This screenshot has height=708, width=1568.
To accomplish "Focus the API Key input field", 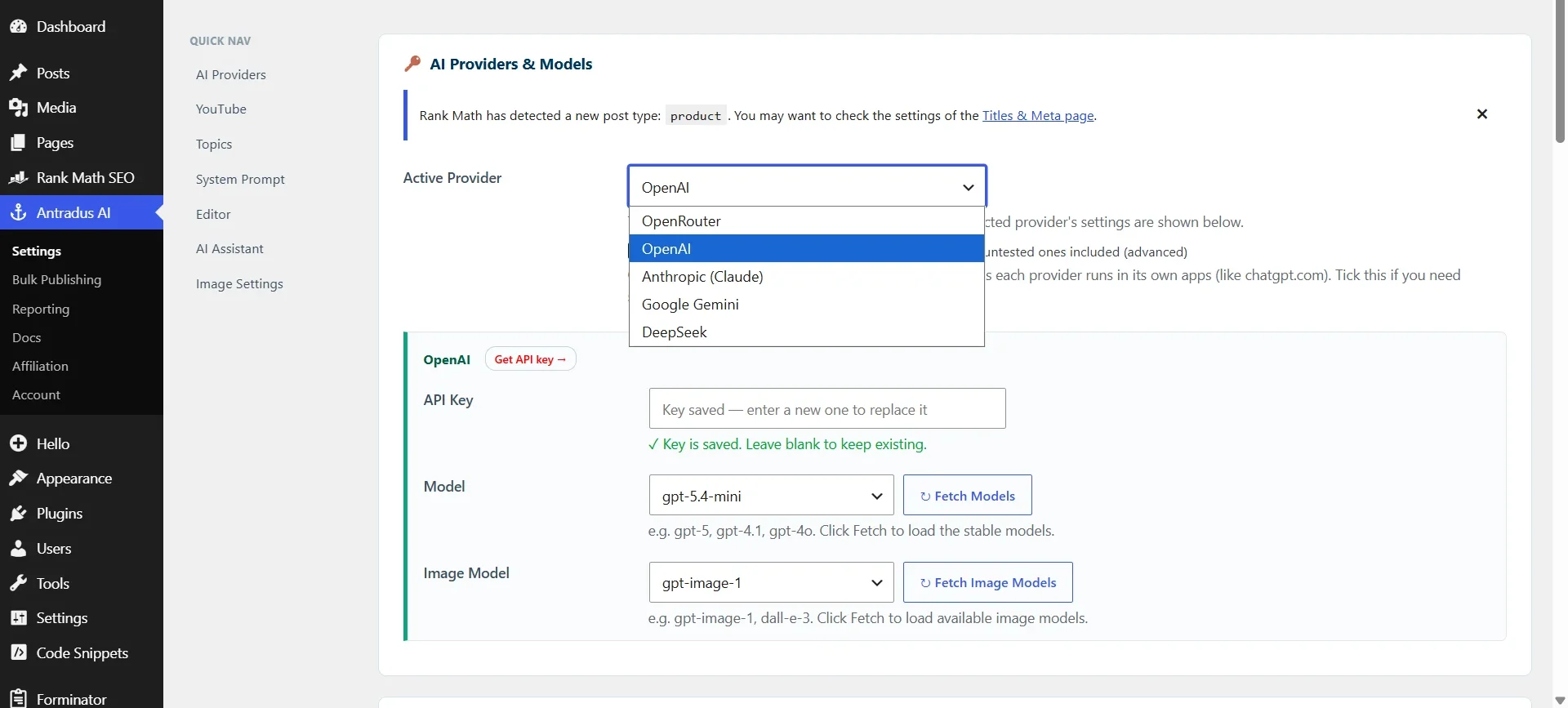I will [x=827, y=408].
